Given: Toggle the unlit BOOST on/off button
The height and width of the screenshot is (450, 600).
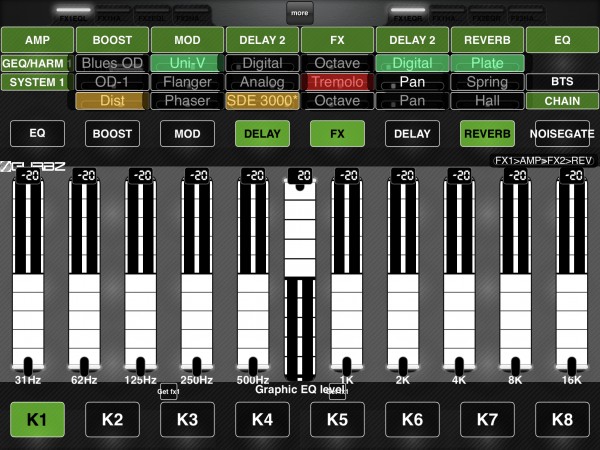Looking at the screenshot, I should tap(112, 134).
